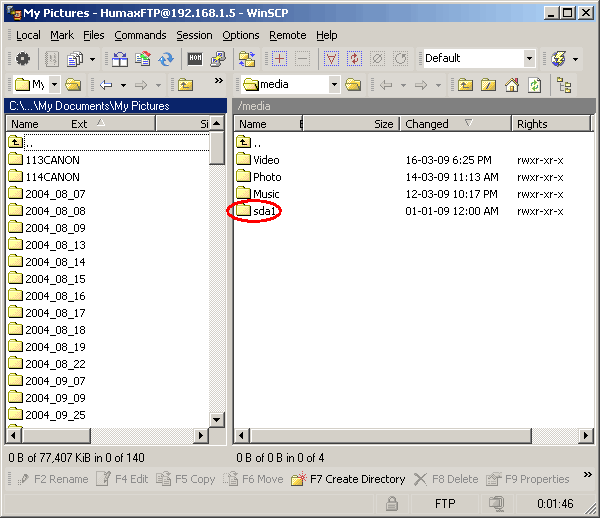This screenshot has width=600, height=518.
Task: Open the terminal console icon
Action: click(x=195, y=59)
